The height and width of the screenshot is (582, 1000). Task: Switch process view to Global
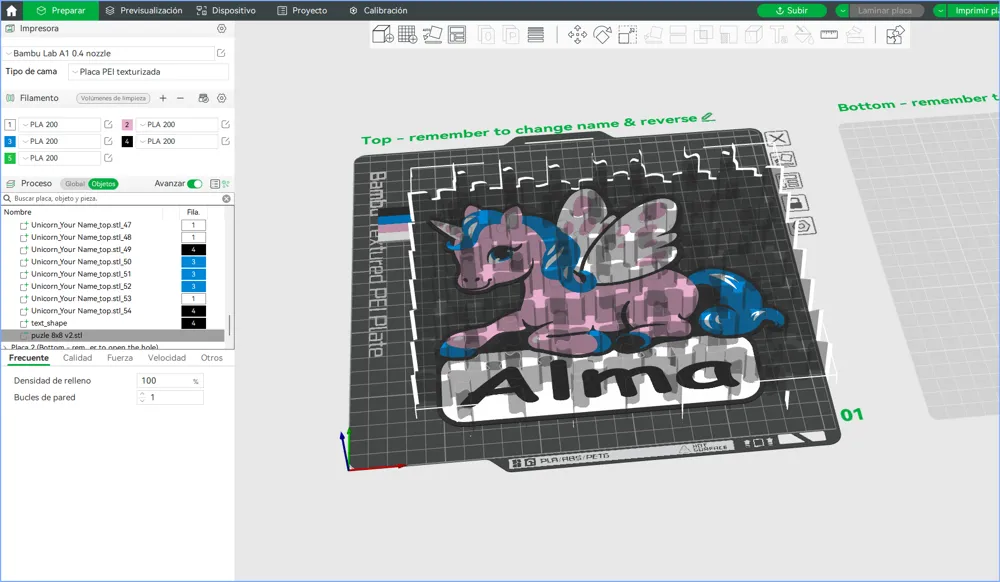75,184
